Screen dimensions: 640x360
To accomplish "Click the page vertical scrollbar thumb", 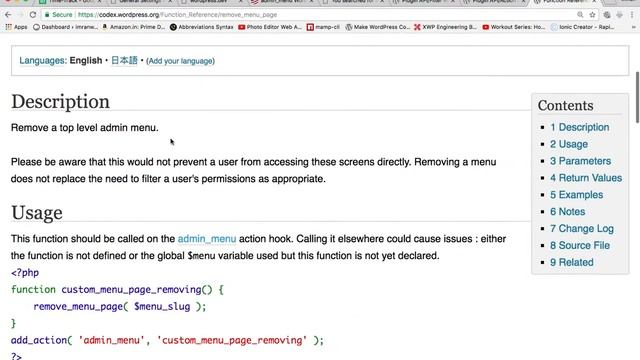I will 638,97.
